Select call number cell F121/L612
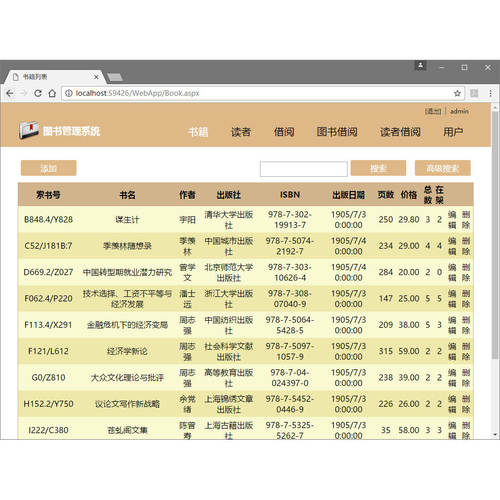Image resolution: width=500 pixels, height=500 pixels. 48,351
